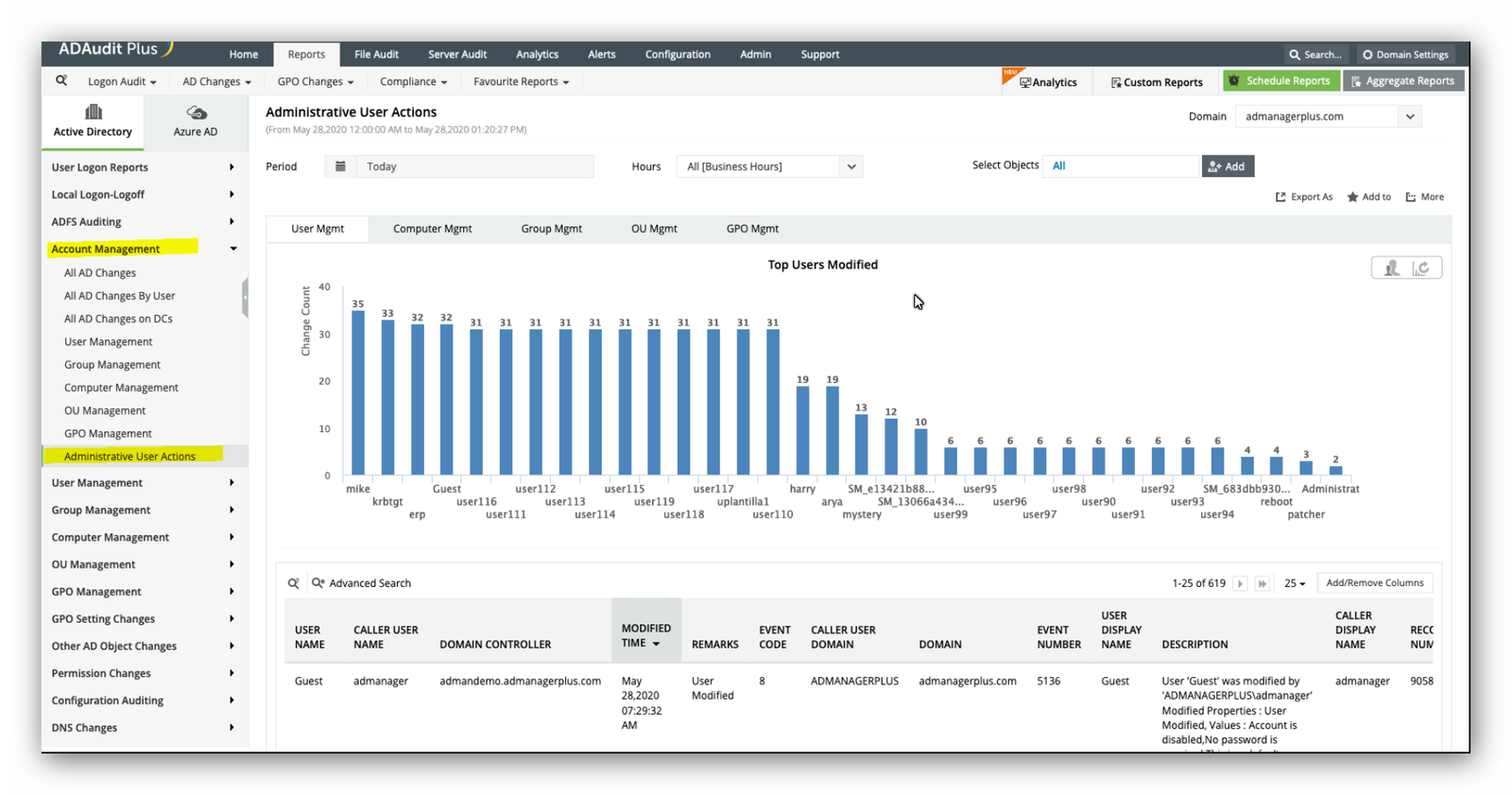Open Alerts tab
Screen dimensions: 1512x795
coord(601,55)
